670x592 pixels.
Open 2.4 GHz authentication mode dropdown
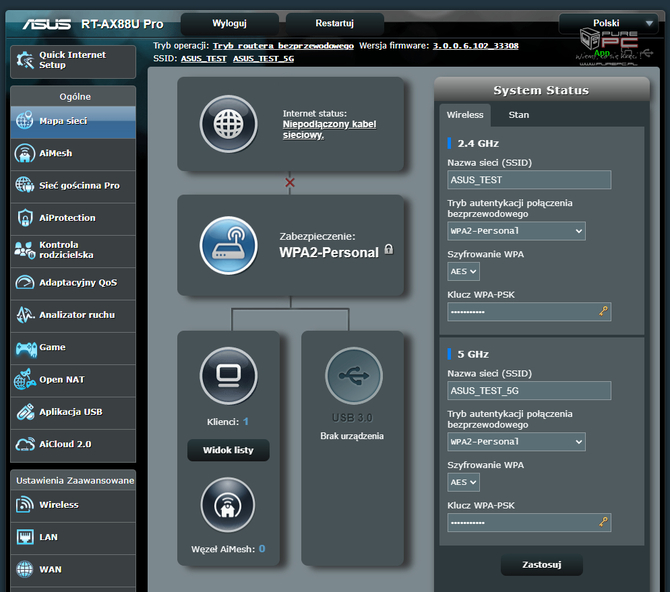[x=516, y=231]
